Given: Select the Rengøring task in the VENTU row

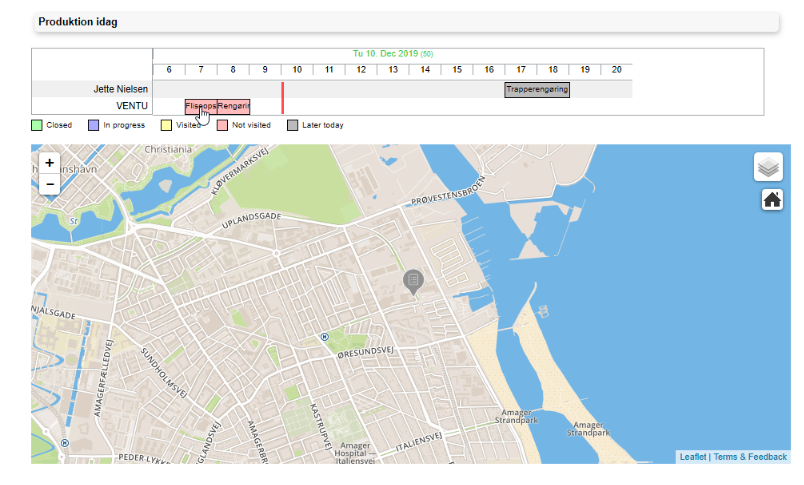Looking at the screenshot, I should tap(234, 106).
